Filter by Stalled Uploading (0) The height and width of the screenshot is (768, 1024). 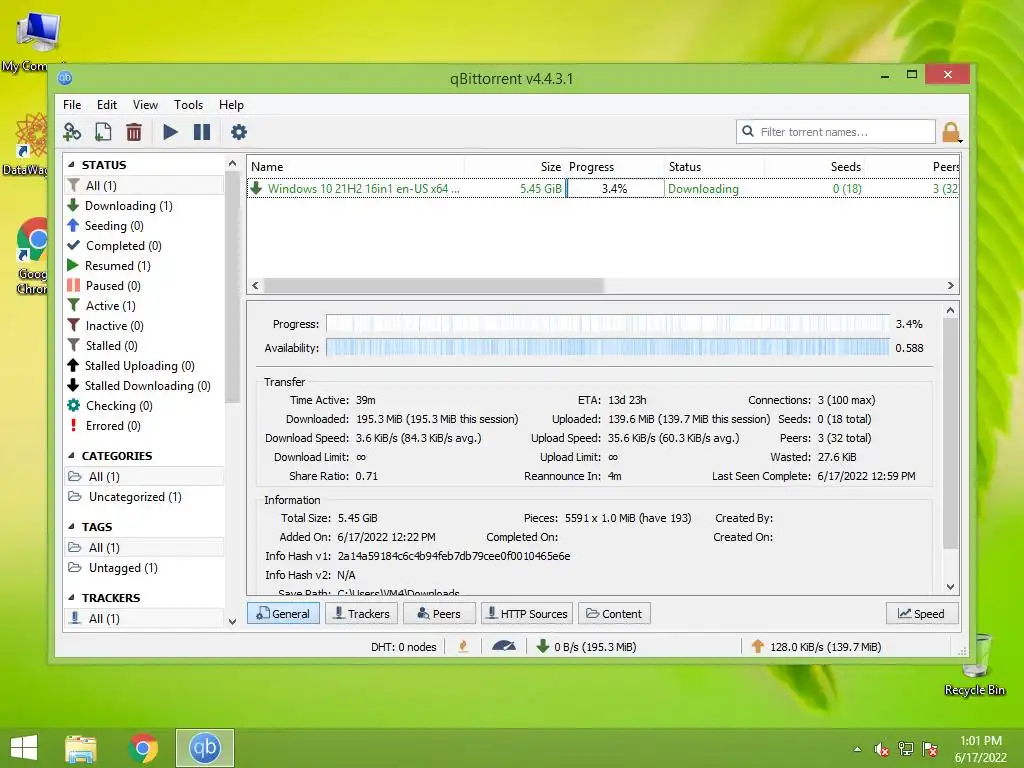140,366
